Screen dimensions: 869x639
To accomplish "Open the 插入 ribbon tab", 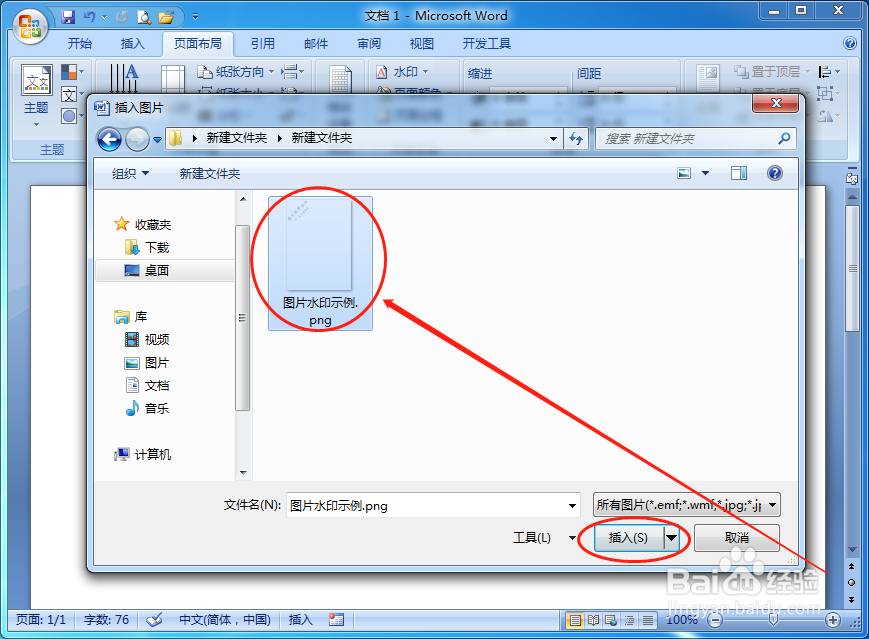I will point(132,44).
